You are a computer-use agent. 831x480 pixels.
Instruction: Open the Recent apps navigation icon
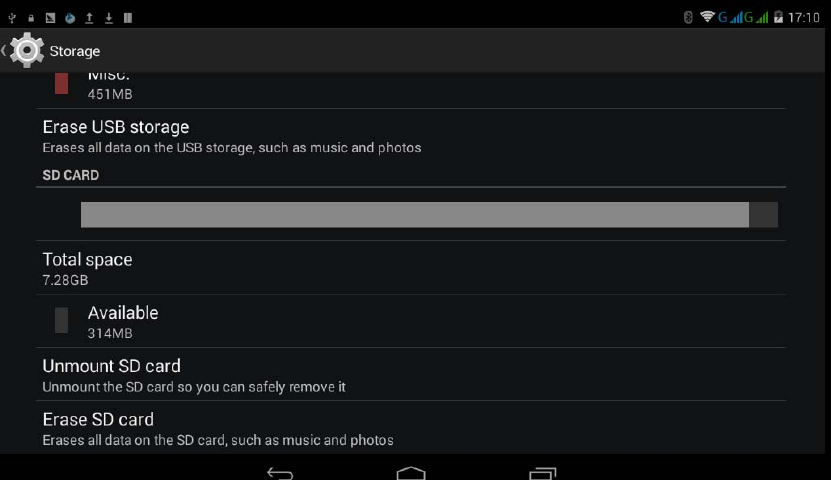543,473
